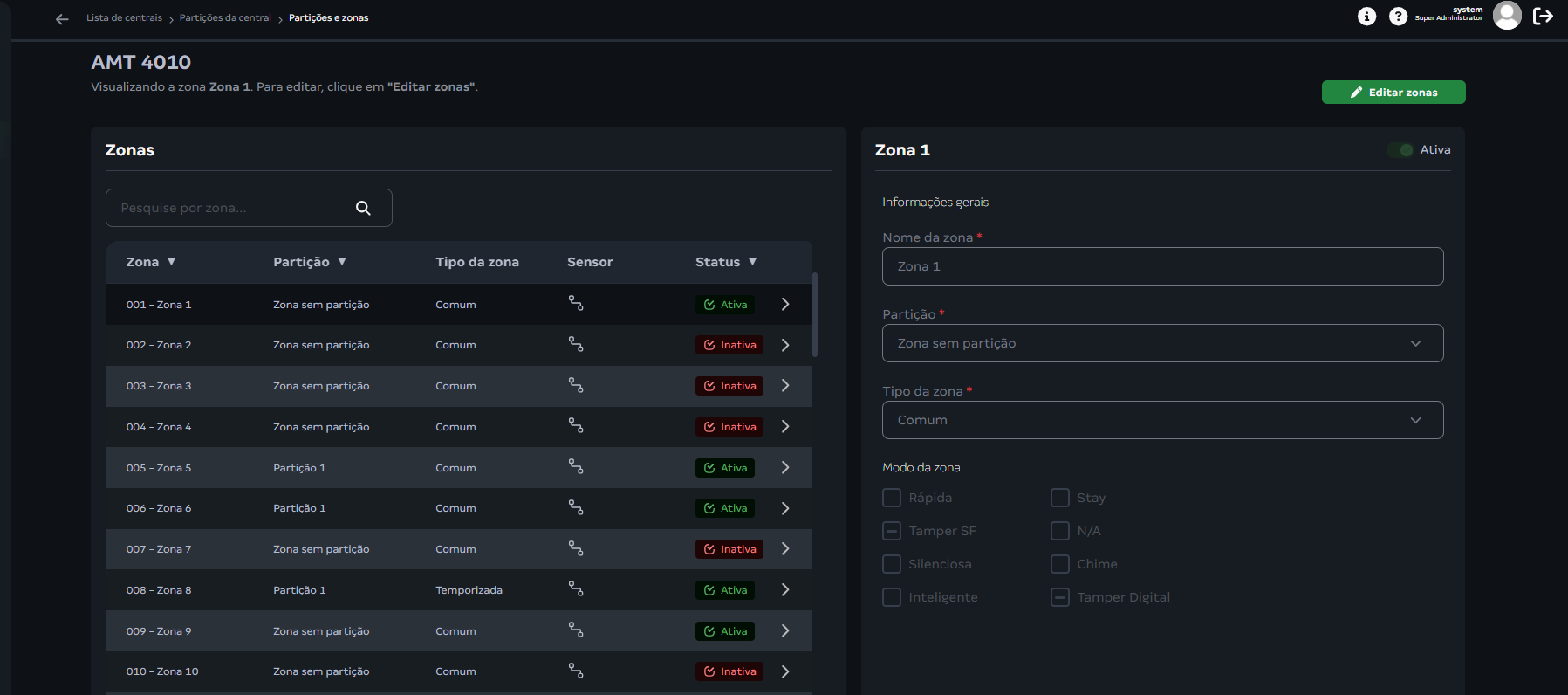Sort by the Status column arrow
1568x695 pixels.
coord(752,262)
